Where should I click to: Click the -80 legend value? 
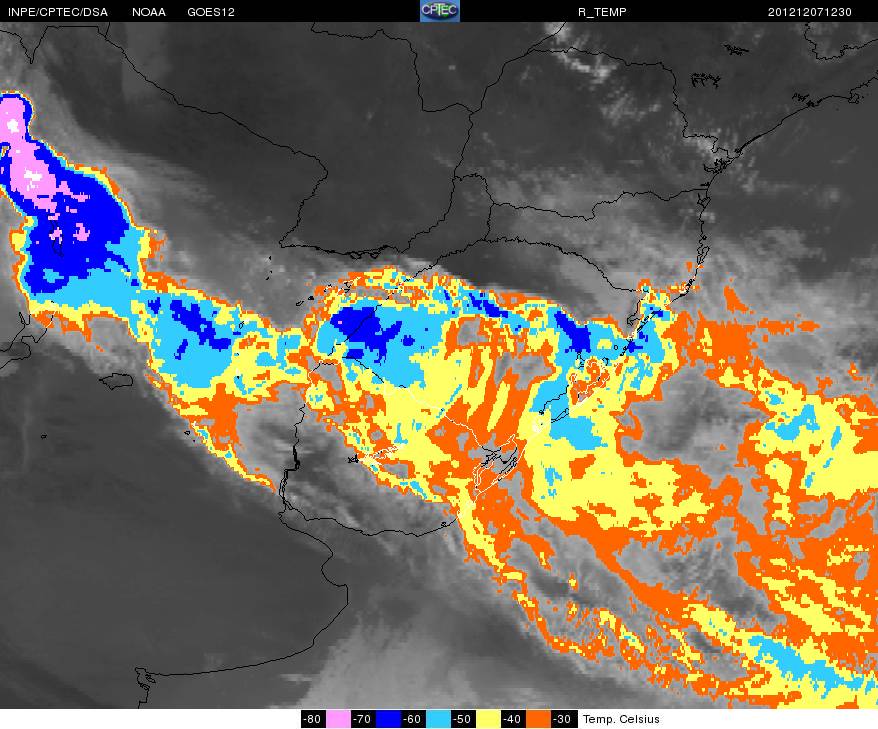point(313,719)
